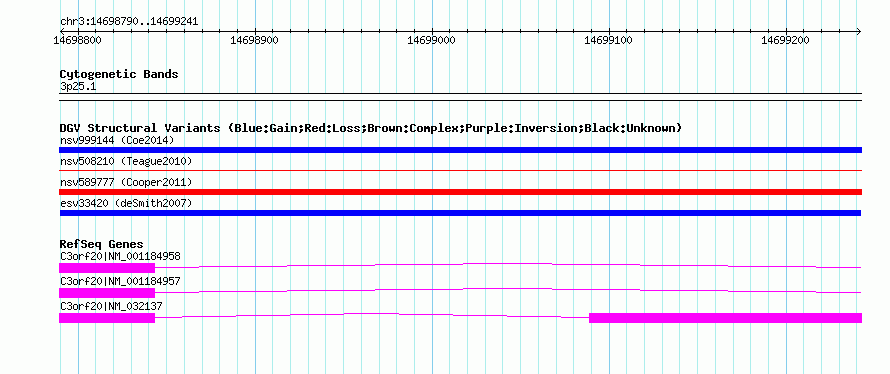Click the thin red line for nsv508210

pos(460,170)
